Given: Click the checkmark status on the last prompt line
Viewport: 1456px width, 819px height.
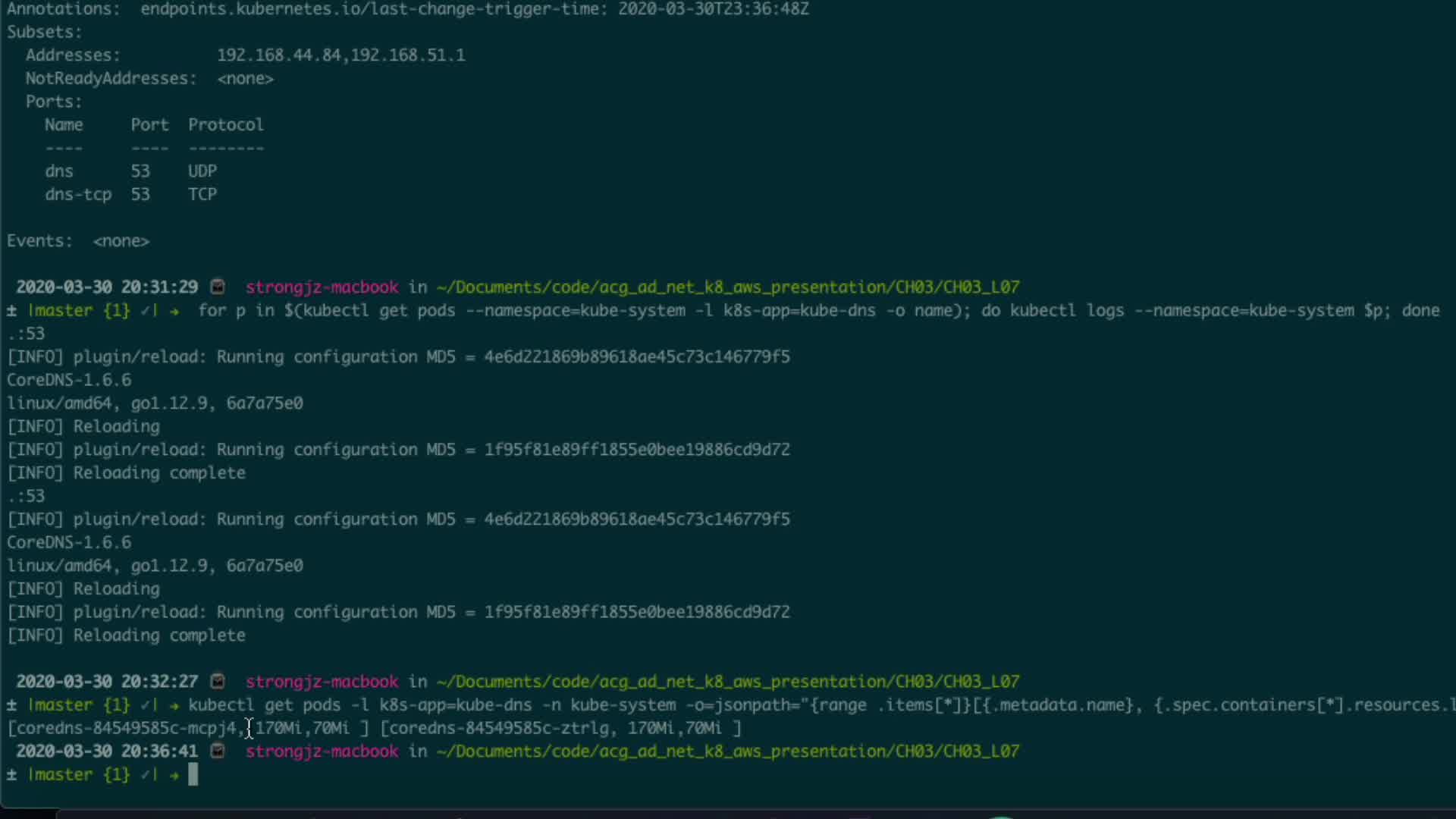Looking at the screenshot, I should pos(147,775).
